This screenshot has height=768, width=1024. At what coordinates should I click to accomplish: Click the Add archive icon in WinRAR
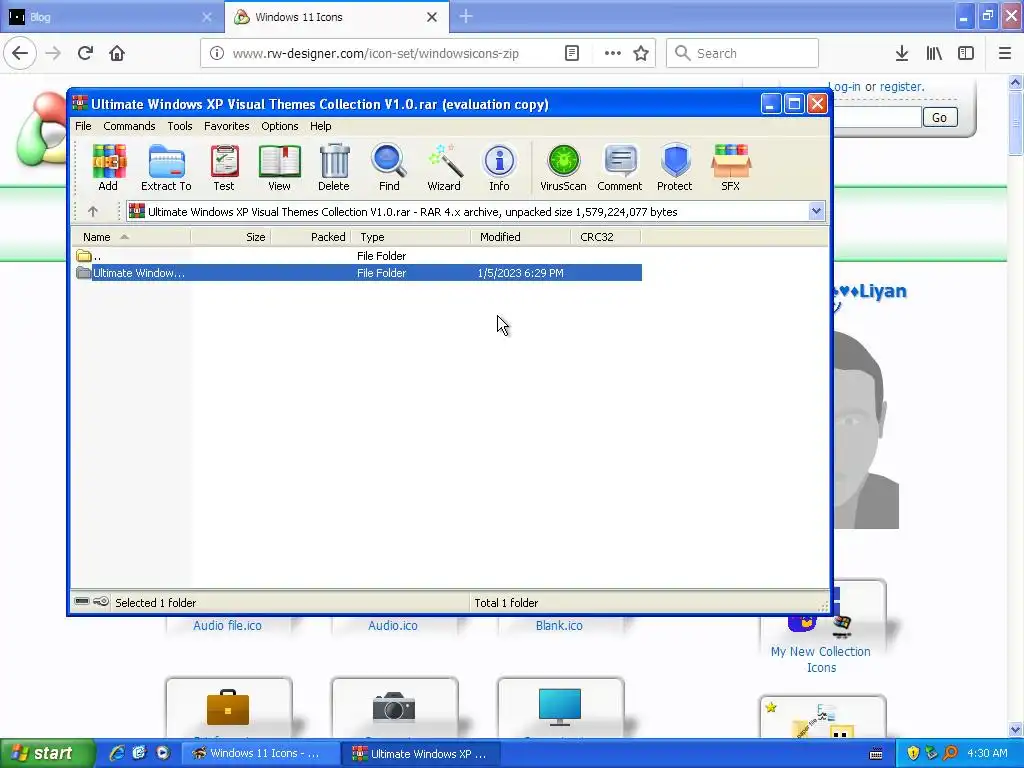(x=108, y=167)
